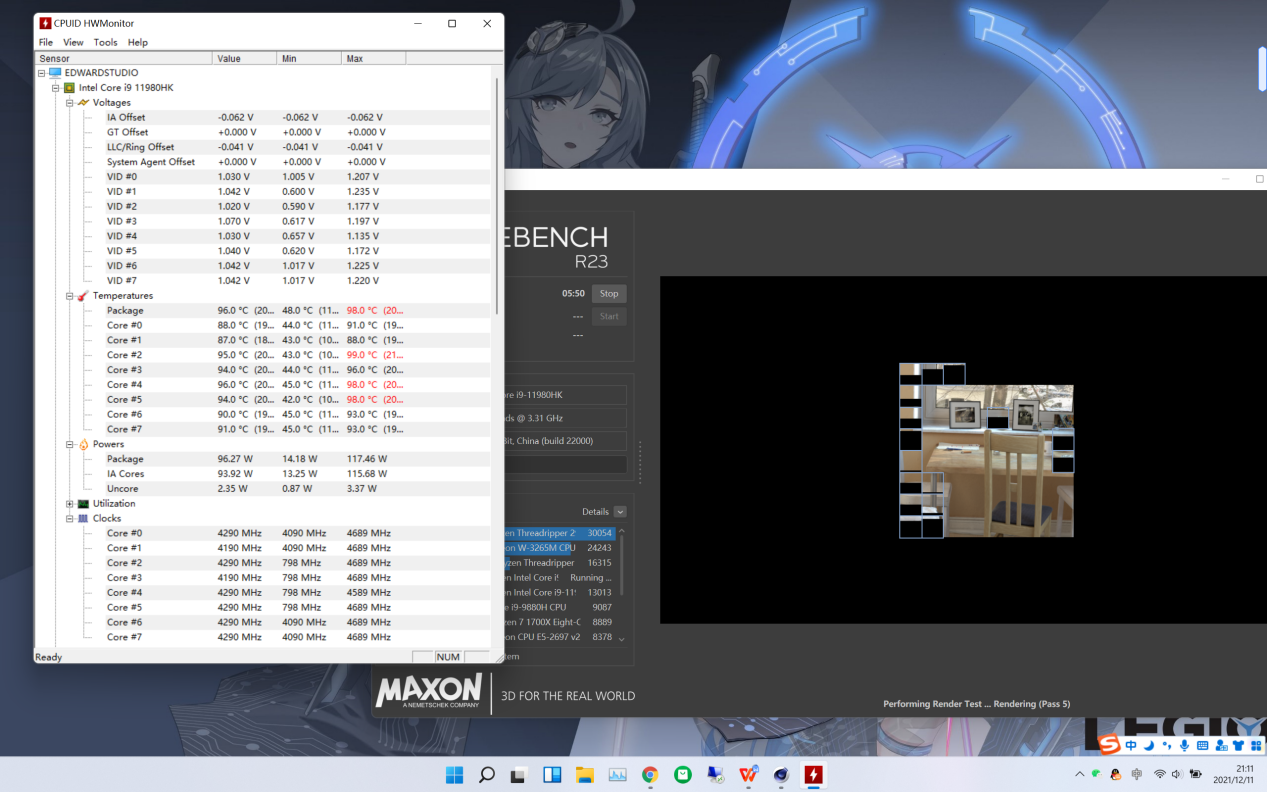
Task: Click the Utilization section icon
Action: (83, 504)
